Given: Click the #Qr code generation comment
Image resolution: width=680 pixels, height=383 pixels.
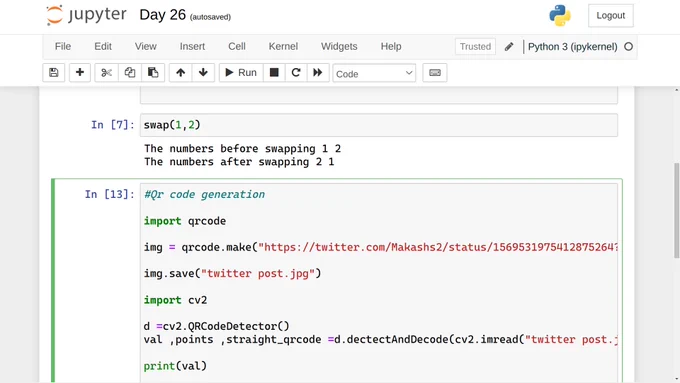Looking at the screenshot, I should click(204, 194).
